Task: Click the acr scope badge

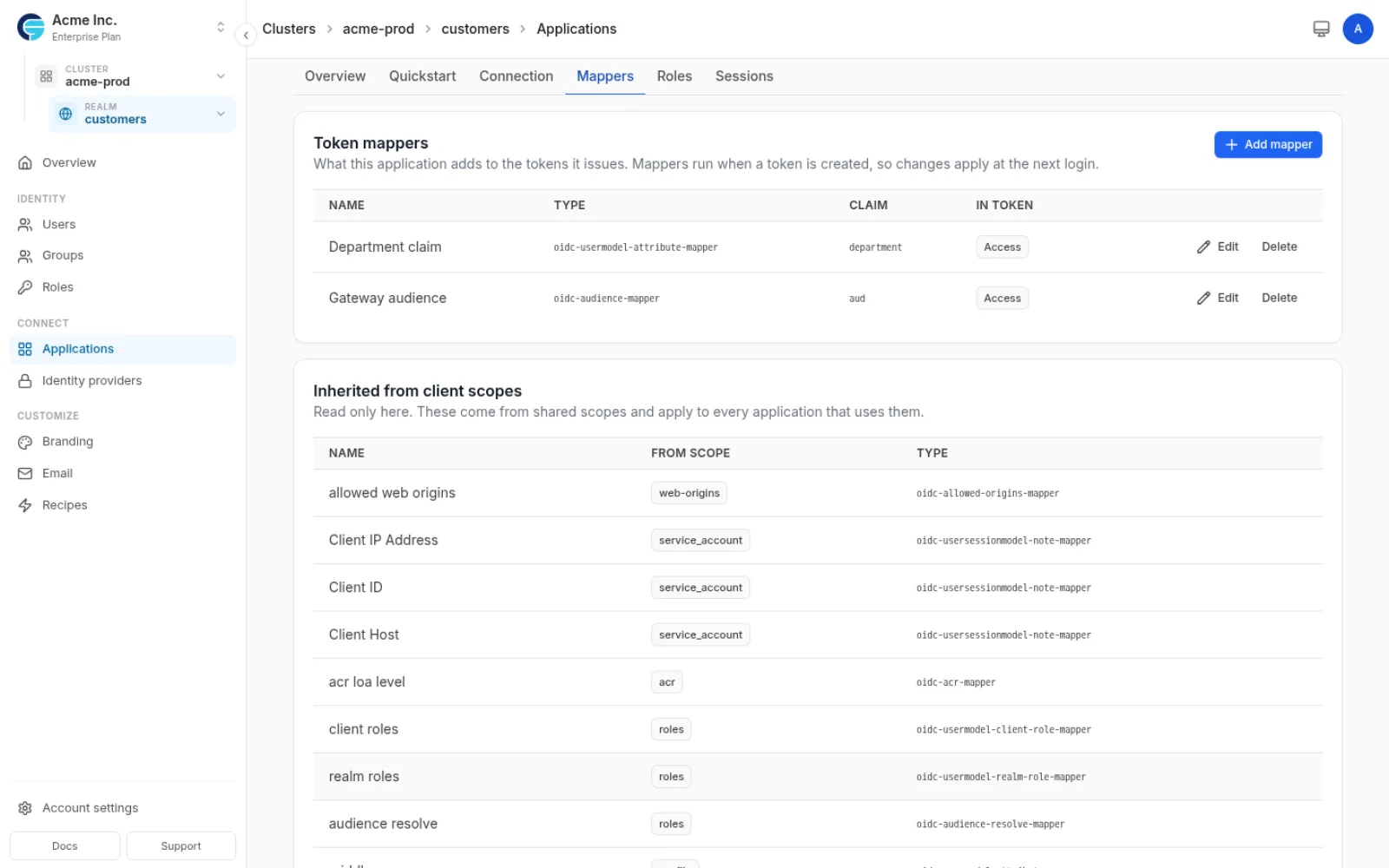Action: pos(667,682)
